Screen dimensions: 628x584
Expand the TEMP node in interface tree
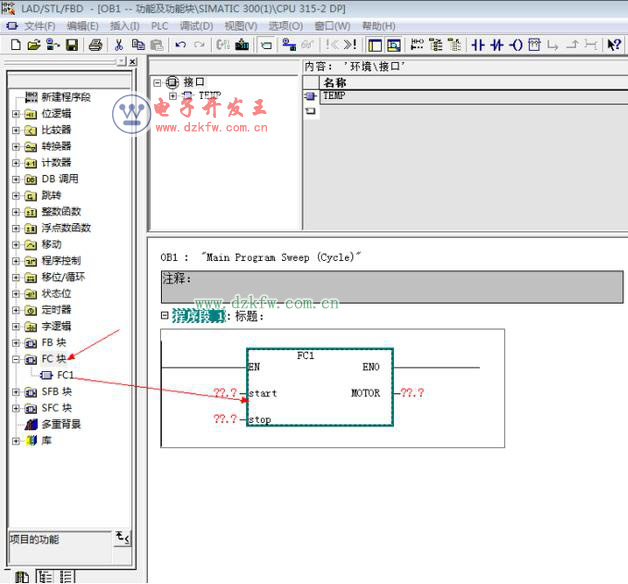[173, 96]
